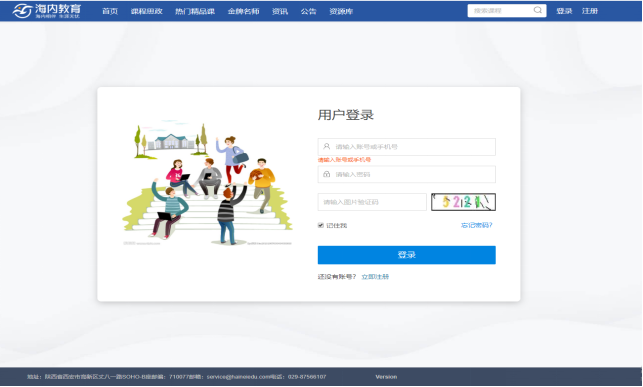Click the magnifier search icon

click(538, 10)
